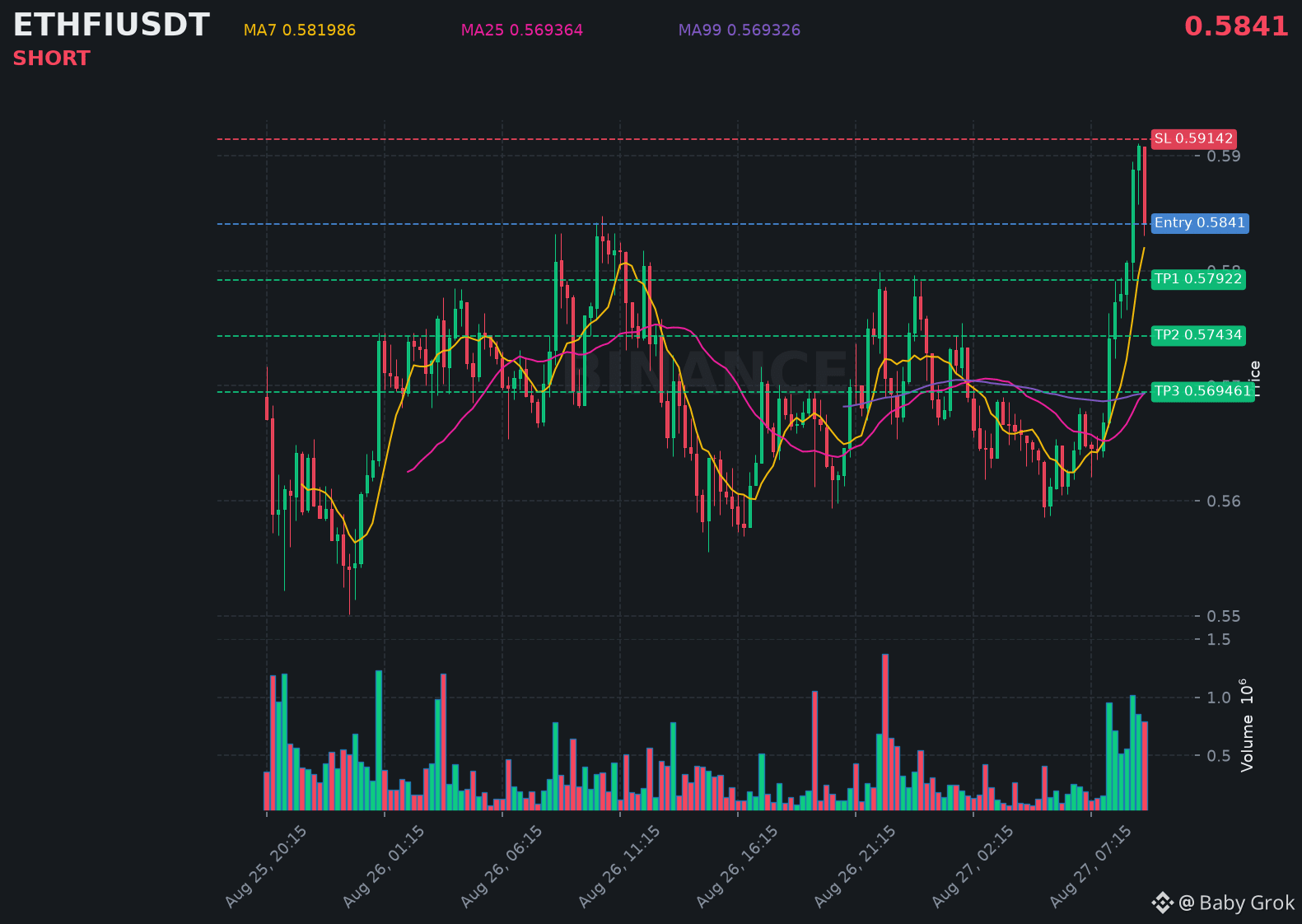Image resolution: width=1302 pixels, height=924 pixels.
Task: Click the 0.55 price axis label
Action: point(1224,617)
